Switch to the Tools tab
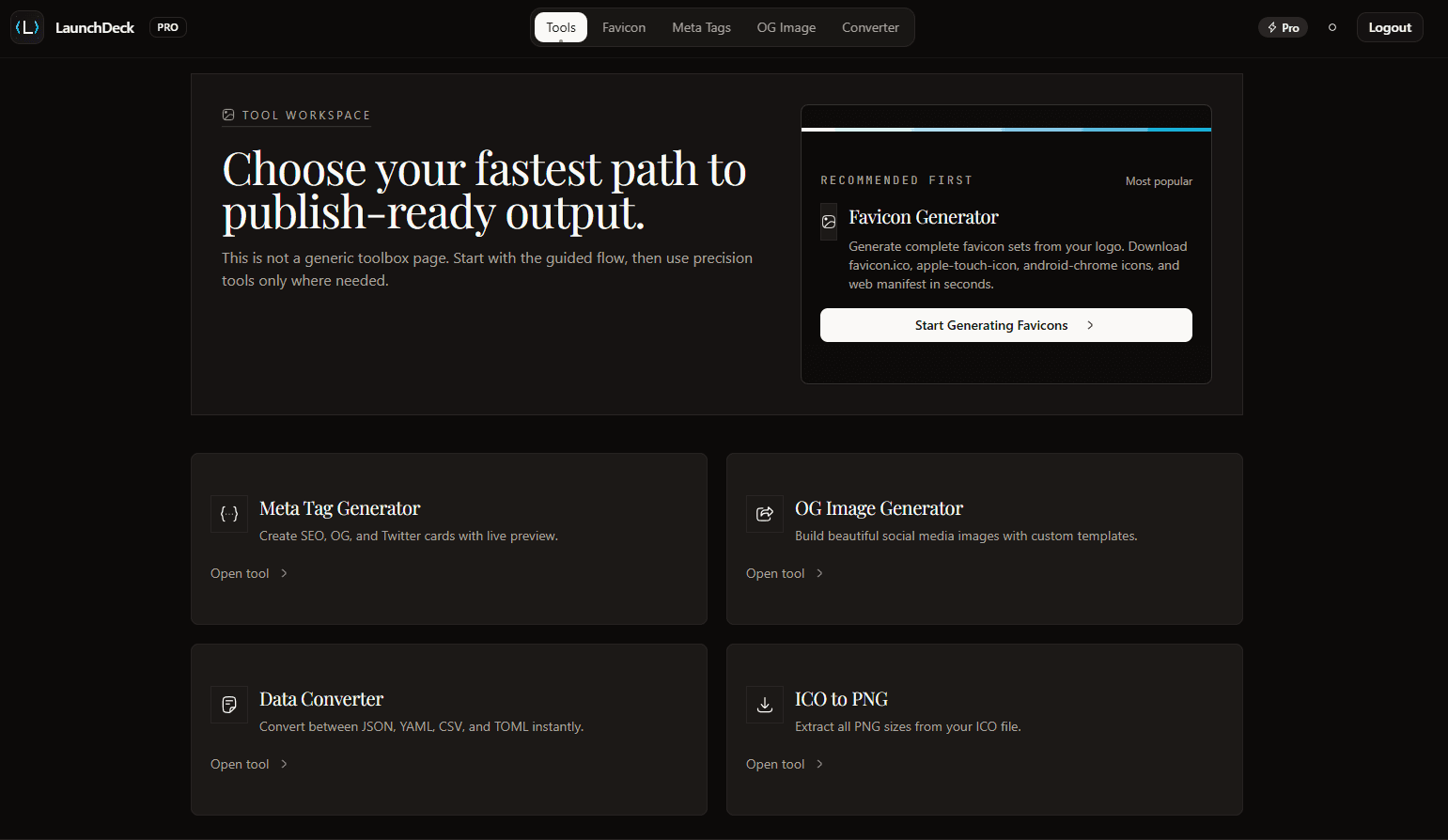The width and height of the screenshot is (1448, 840). coord(561,27)
